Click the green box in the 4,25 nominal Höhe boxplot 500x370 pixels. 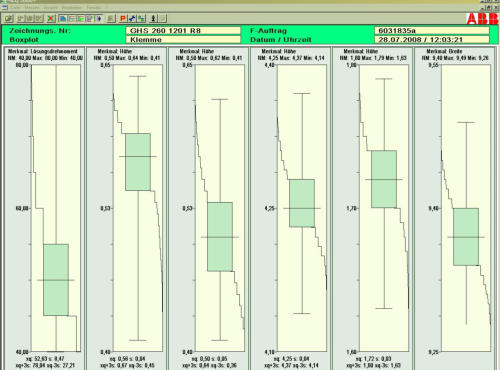click(302, 203)
